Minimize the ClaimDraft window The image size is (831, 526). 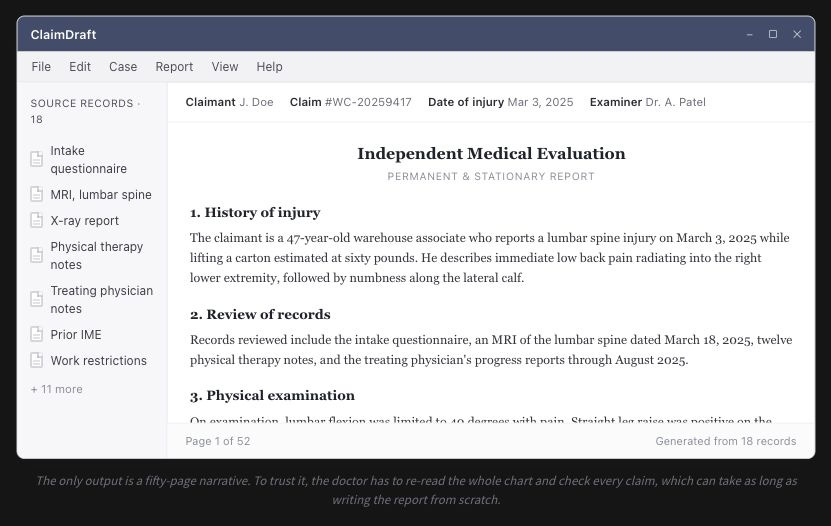click(x=749, y=34)
